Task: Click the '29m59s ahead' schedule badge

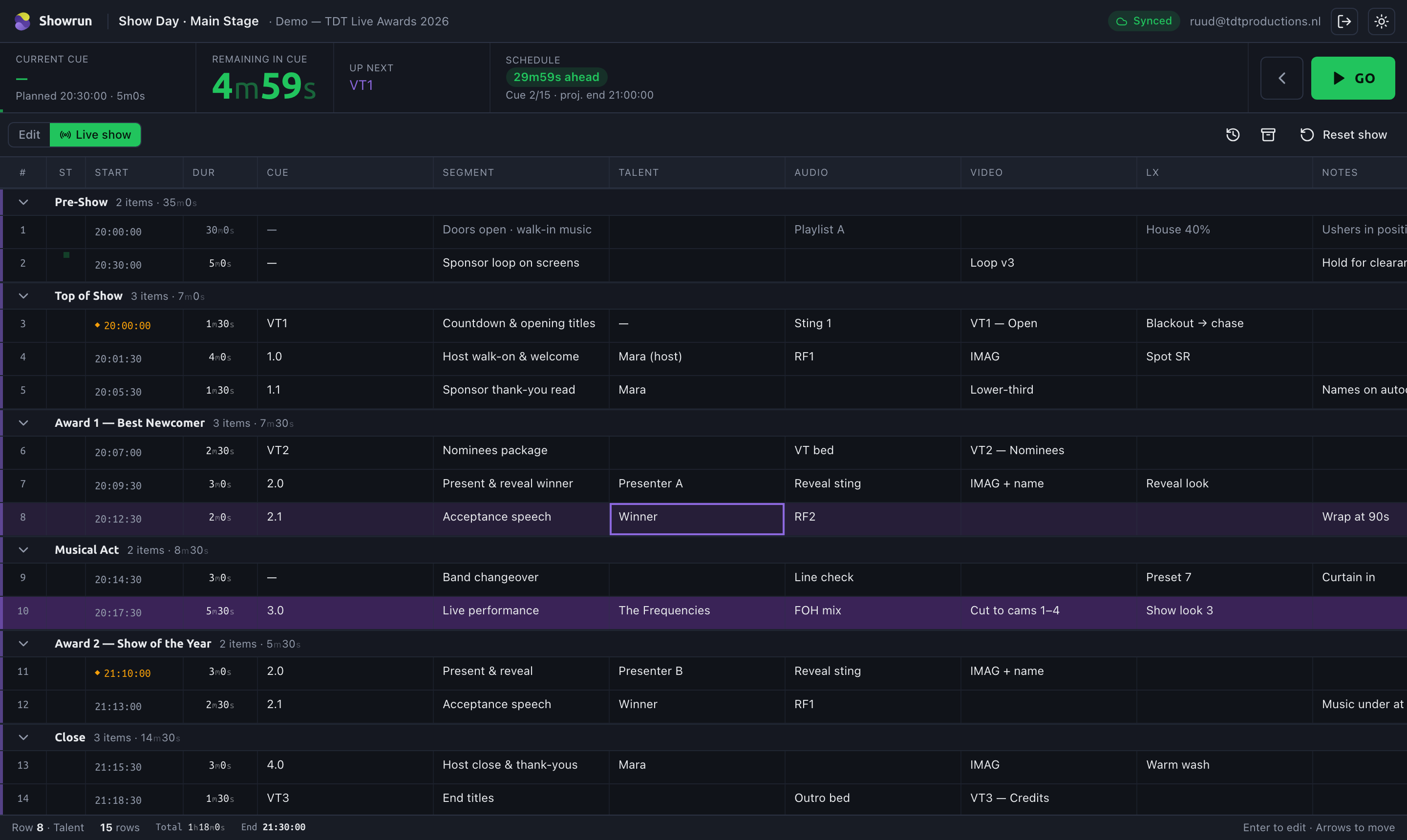Action: click(x=556, y=77)
